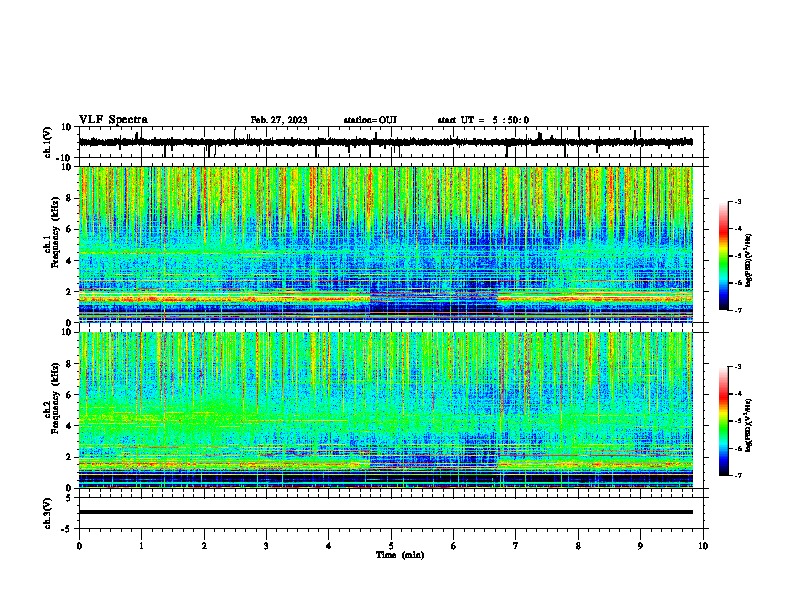Click the "station=OUJ" header label
Image resolution: width=792 pixels, height=612 pixels.
370,120
